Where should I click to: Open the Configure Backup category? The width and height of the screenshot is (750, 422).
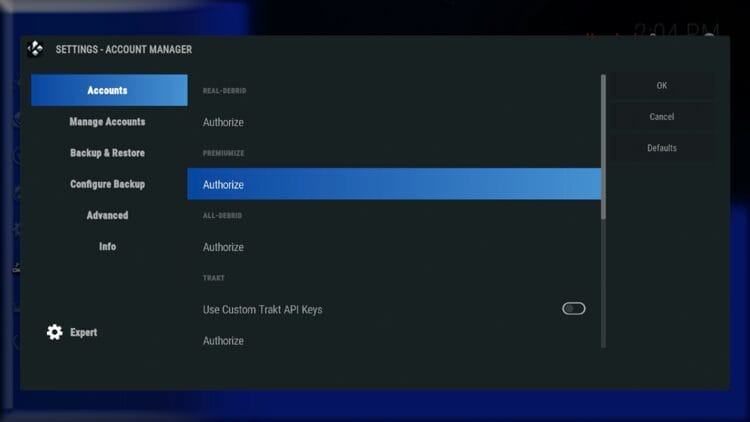pyautogui.click(x=107, y=184)
